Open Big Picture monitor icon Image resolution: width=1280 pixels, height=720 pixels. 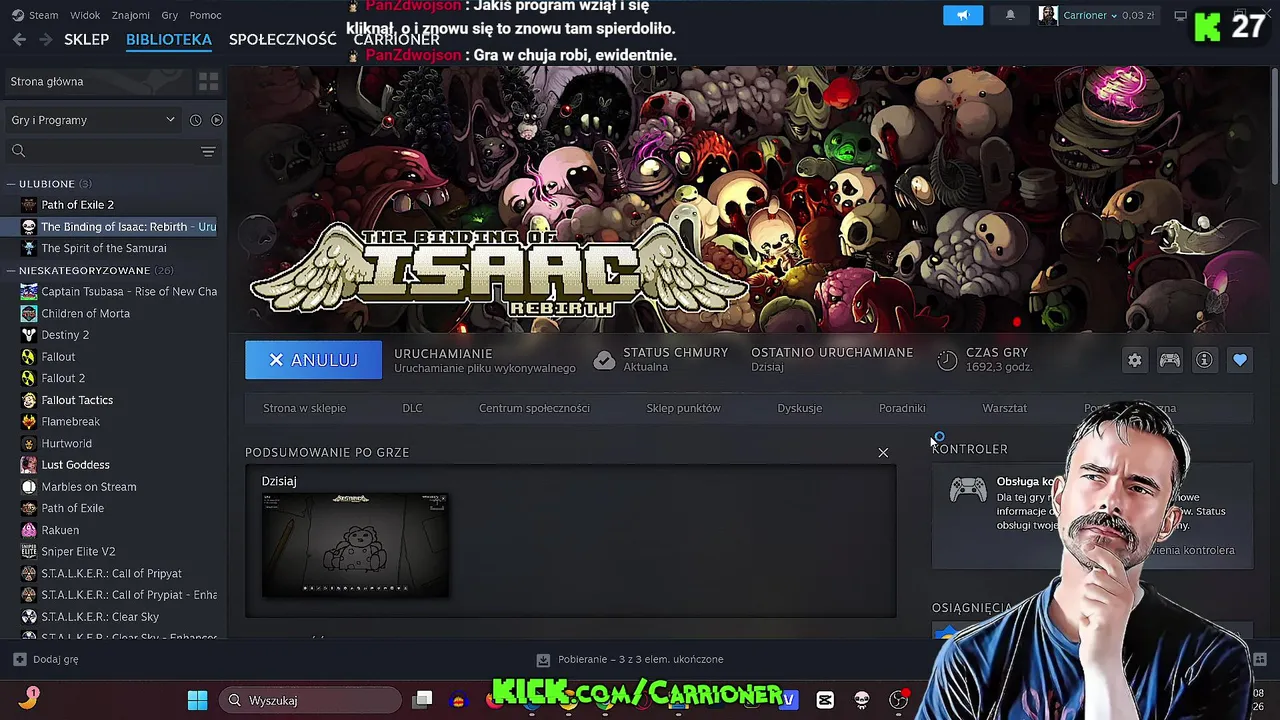1180,15
